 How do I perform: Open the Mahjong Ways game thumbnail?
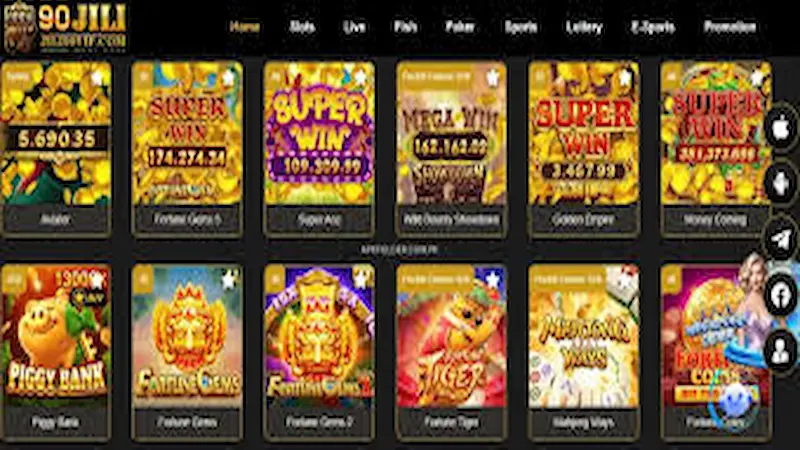point(584,336)
